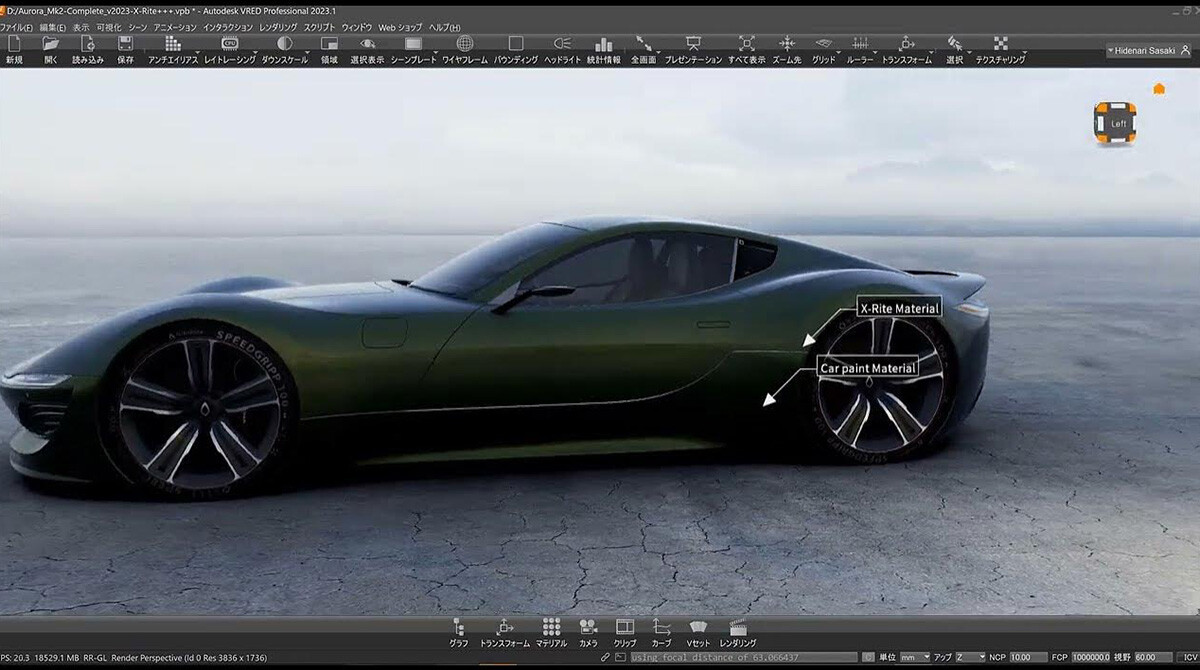Click the Scene graph icon bottom left
The height and width of the screenshot is (670, 1200).
click(x=457, y=628)
